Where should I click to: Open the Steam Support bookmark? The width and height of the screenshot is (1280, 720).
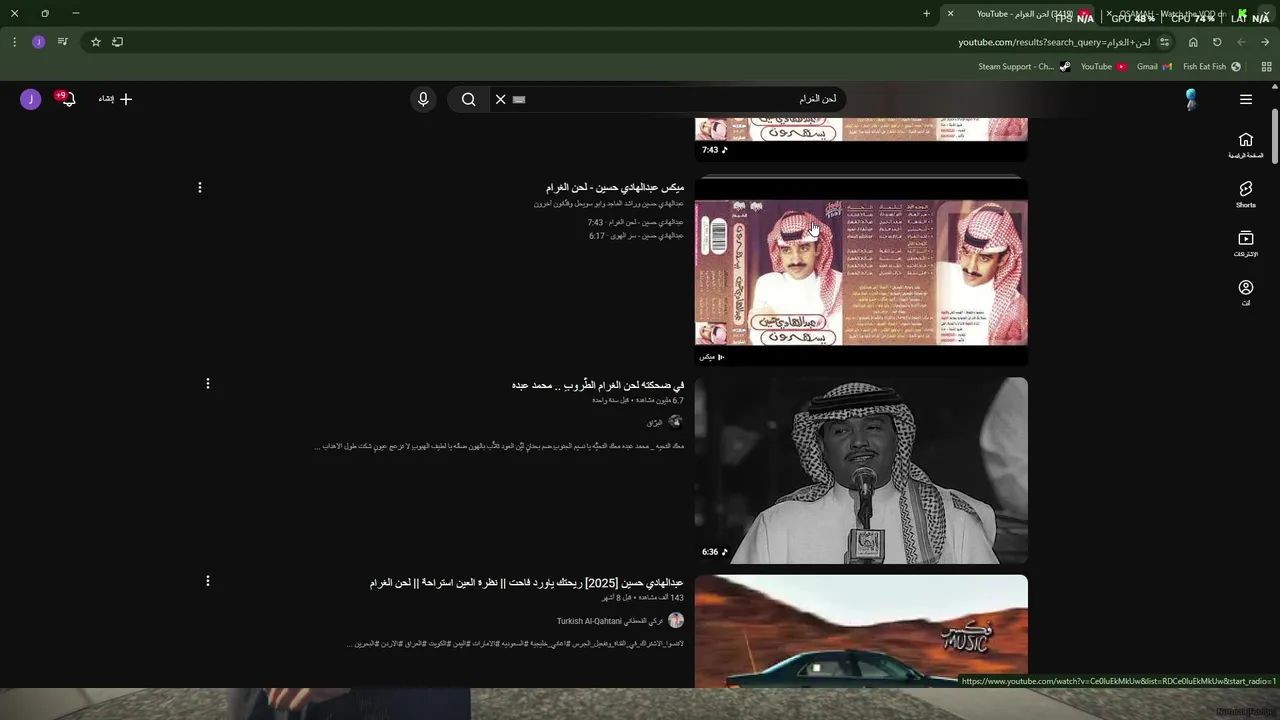(1024, 67)
